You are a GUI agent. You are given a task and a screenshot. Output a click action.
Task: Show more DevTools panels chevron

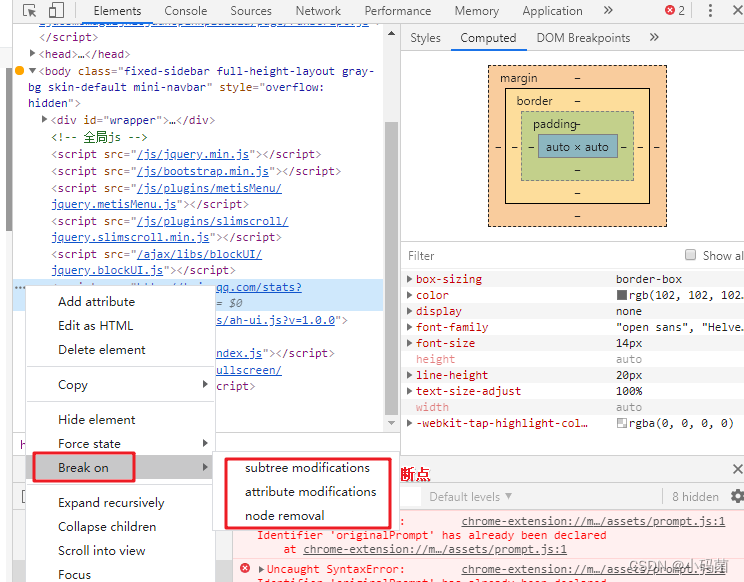coord(608,10)
